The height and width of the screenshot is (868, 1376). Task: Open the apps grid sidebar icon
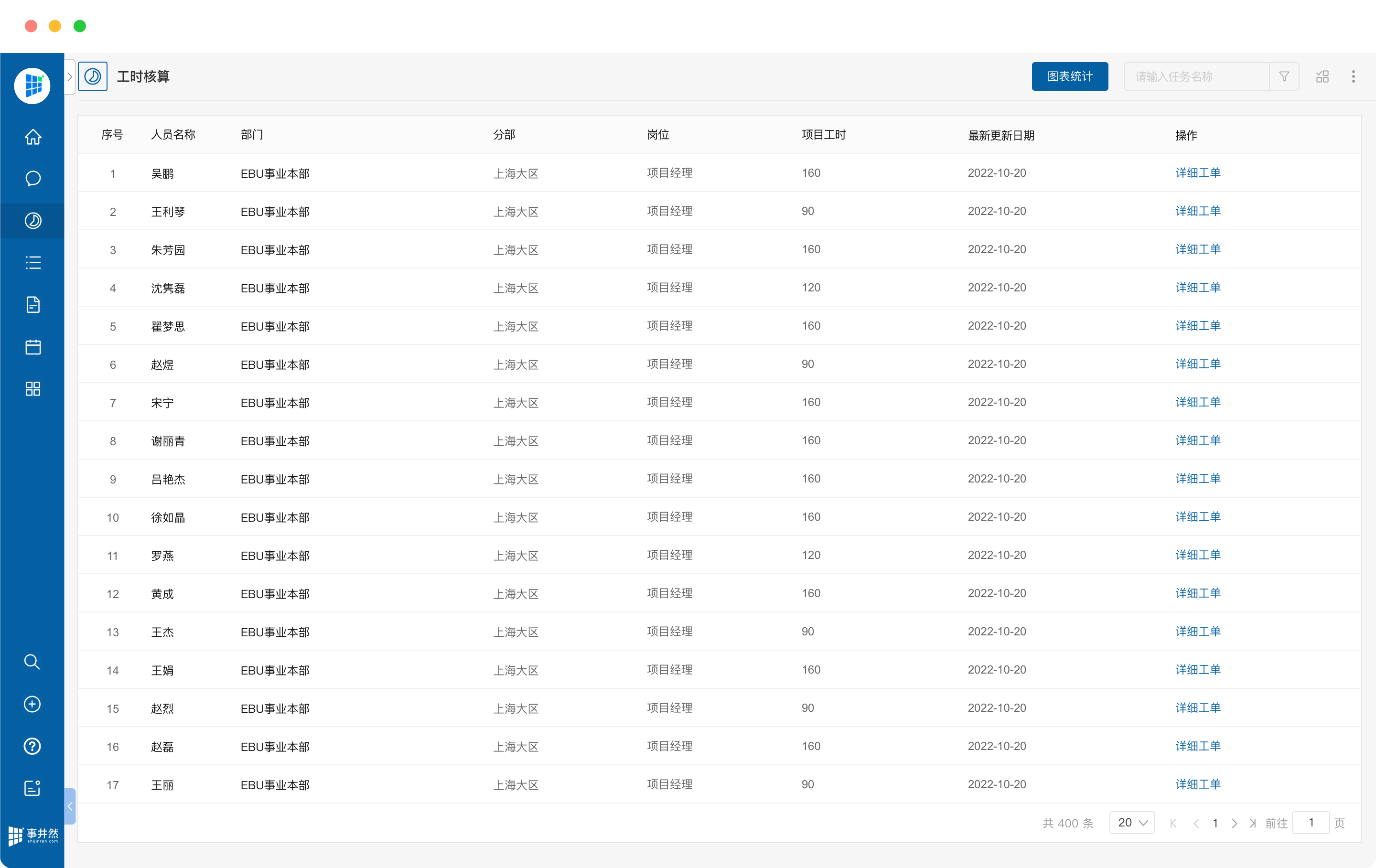(32, 388)
